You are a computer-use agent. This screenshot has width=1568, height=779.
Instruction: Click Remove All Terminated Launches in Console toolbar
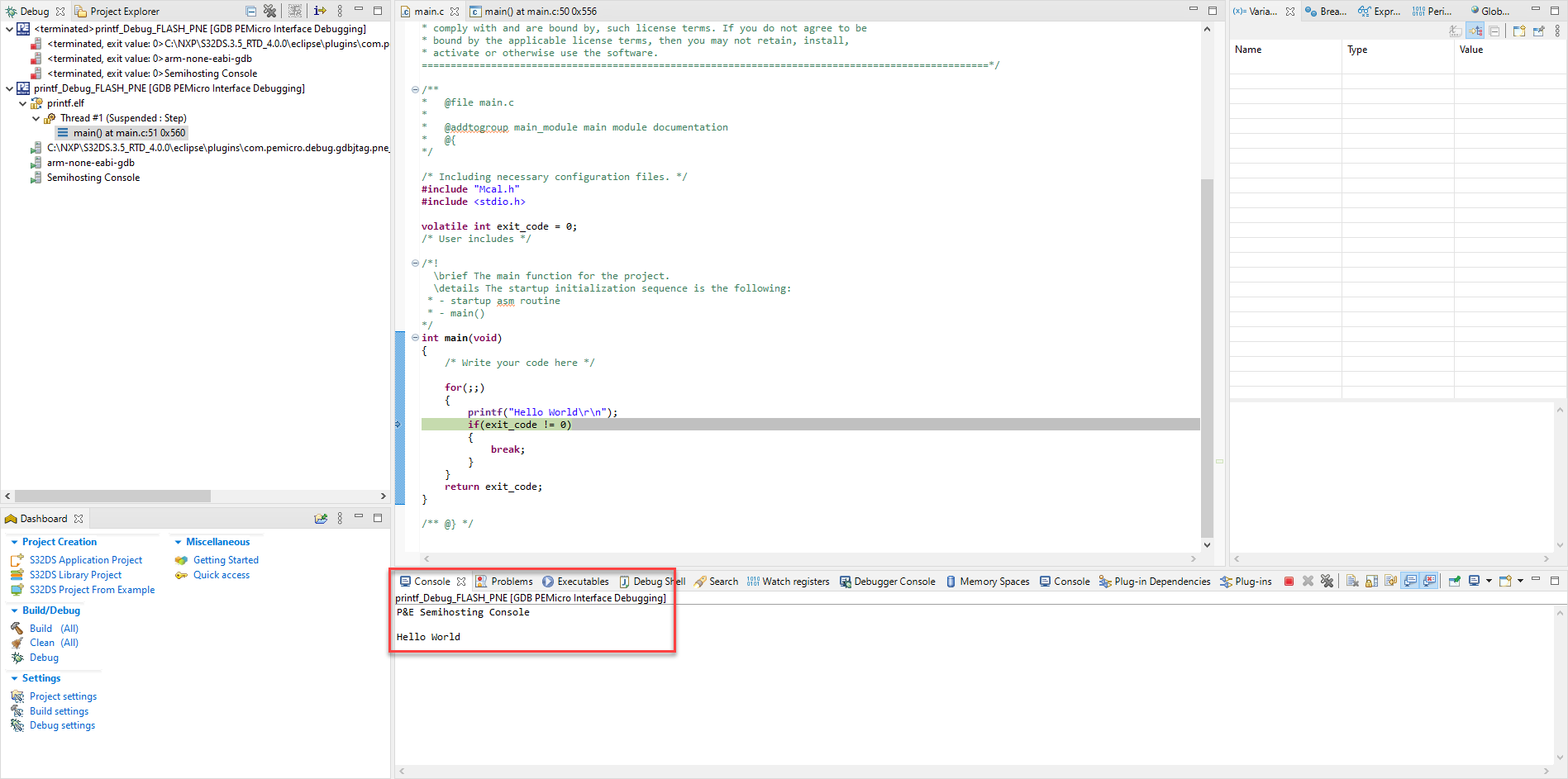point(1327,582)
